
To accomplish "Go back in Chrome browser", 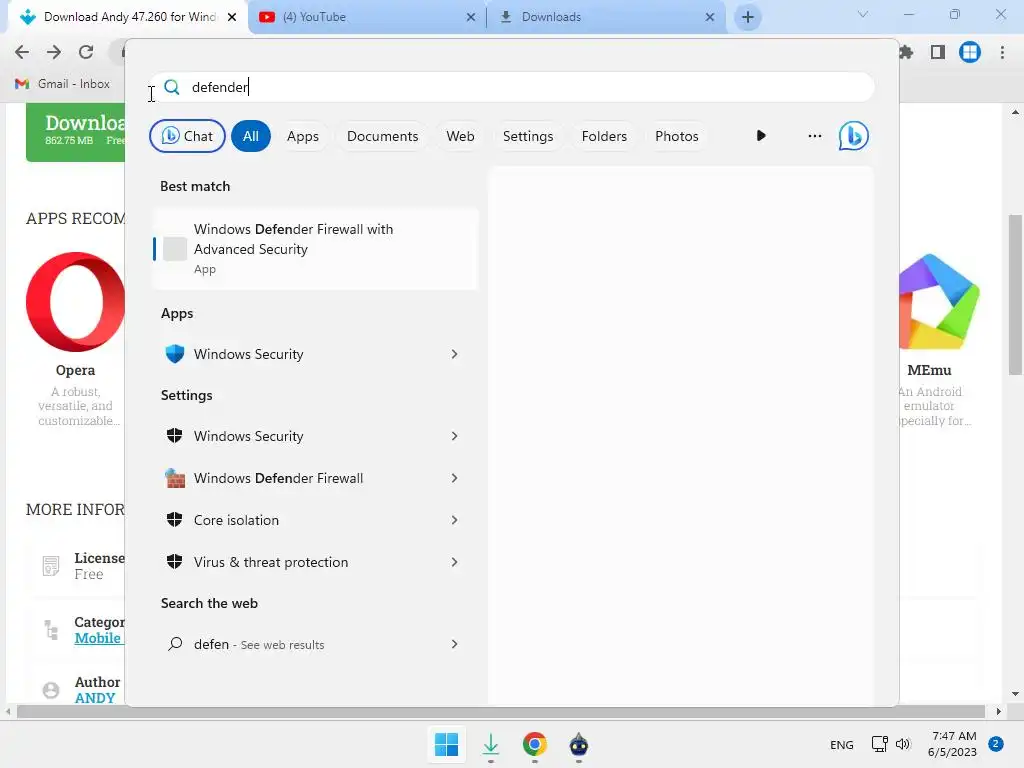I will pos(22,52).
